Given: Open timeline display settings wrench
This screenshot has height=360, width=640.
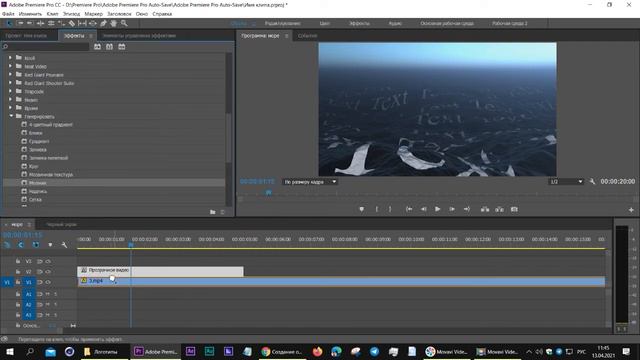Looking at the screenshot, I should [64, 245].
